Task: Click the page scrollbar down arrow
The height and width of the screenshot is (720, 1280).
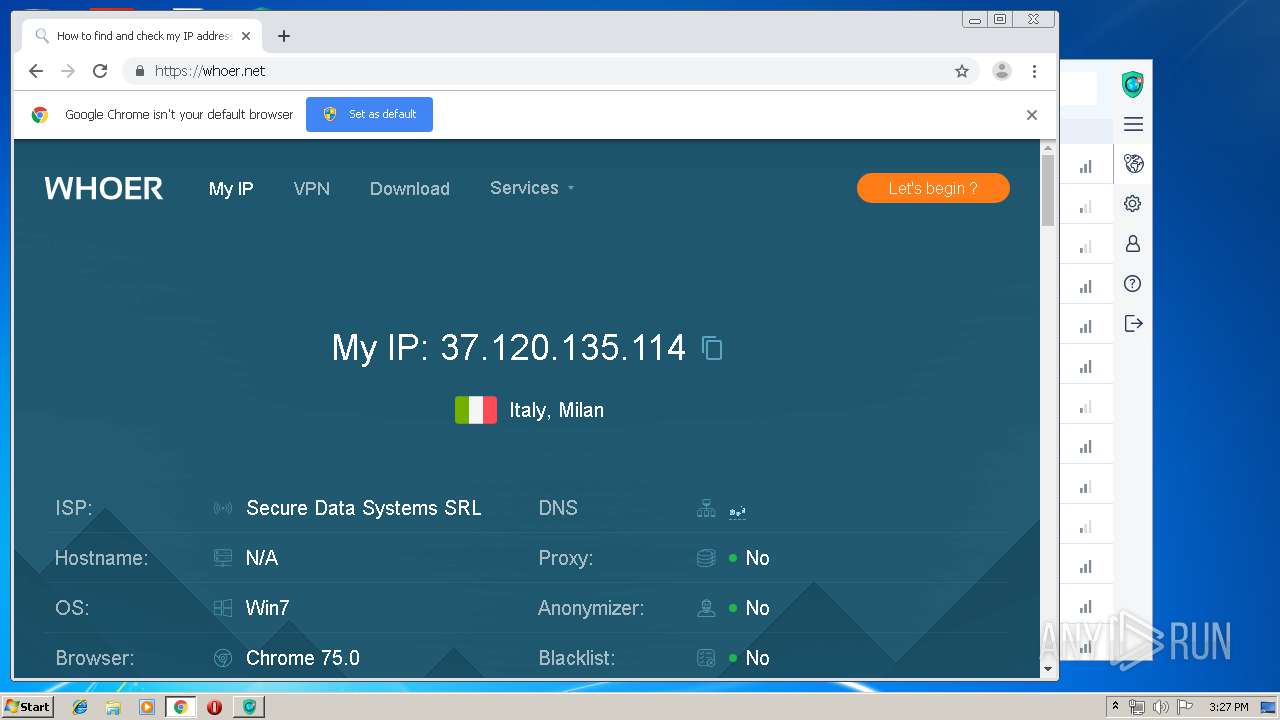Action: click(1048, 669)
